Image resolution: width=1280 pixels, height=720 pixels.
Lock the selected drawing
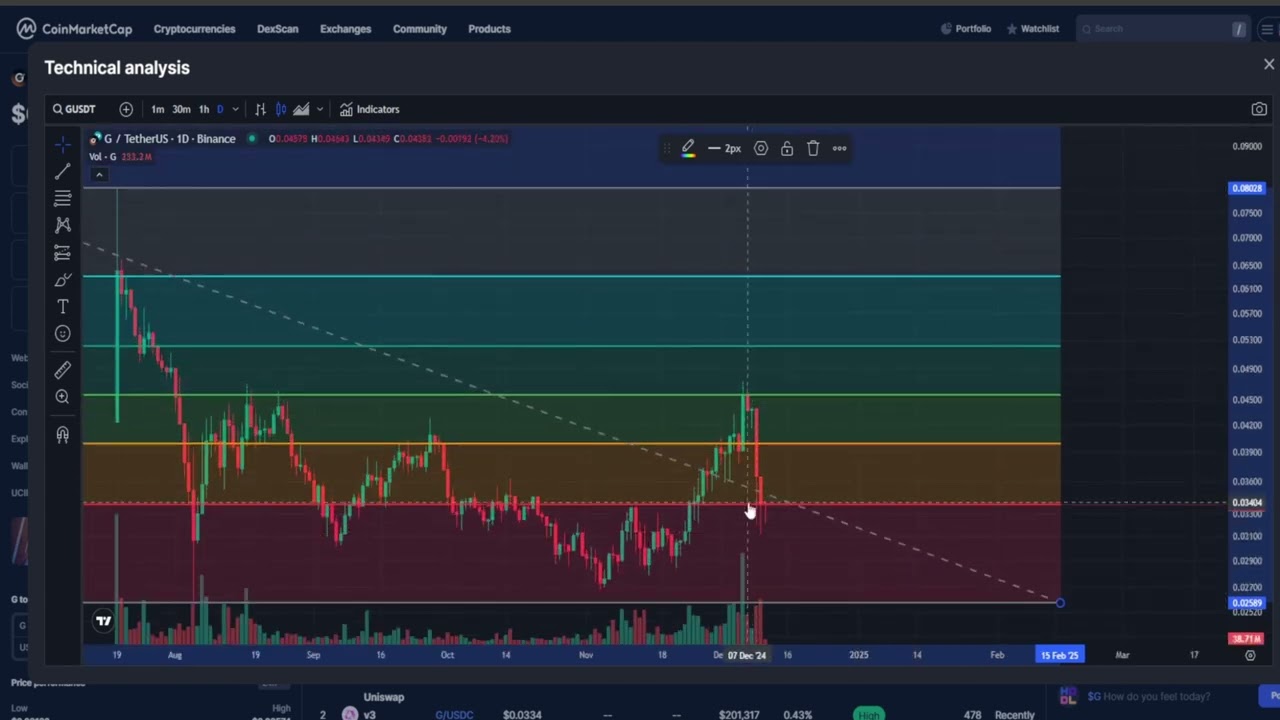787,148
